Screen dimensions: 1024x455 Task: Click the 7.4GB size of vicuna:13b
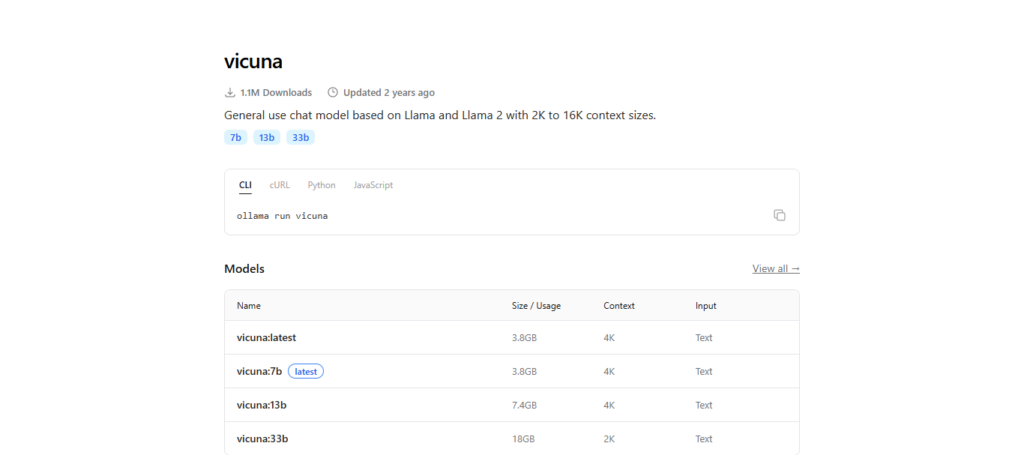[x=524, y=405]
